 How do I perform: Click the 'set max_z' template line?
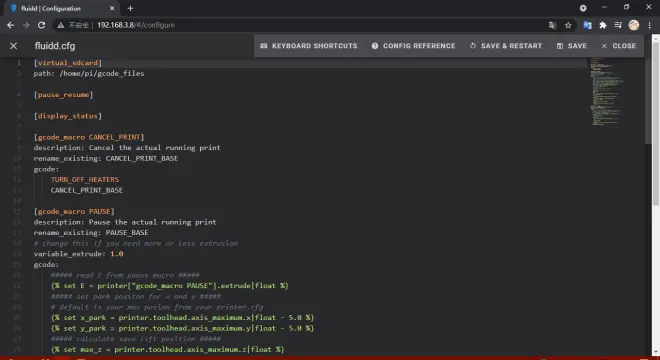pos(168,349)
